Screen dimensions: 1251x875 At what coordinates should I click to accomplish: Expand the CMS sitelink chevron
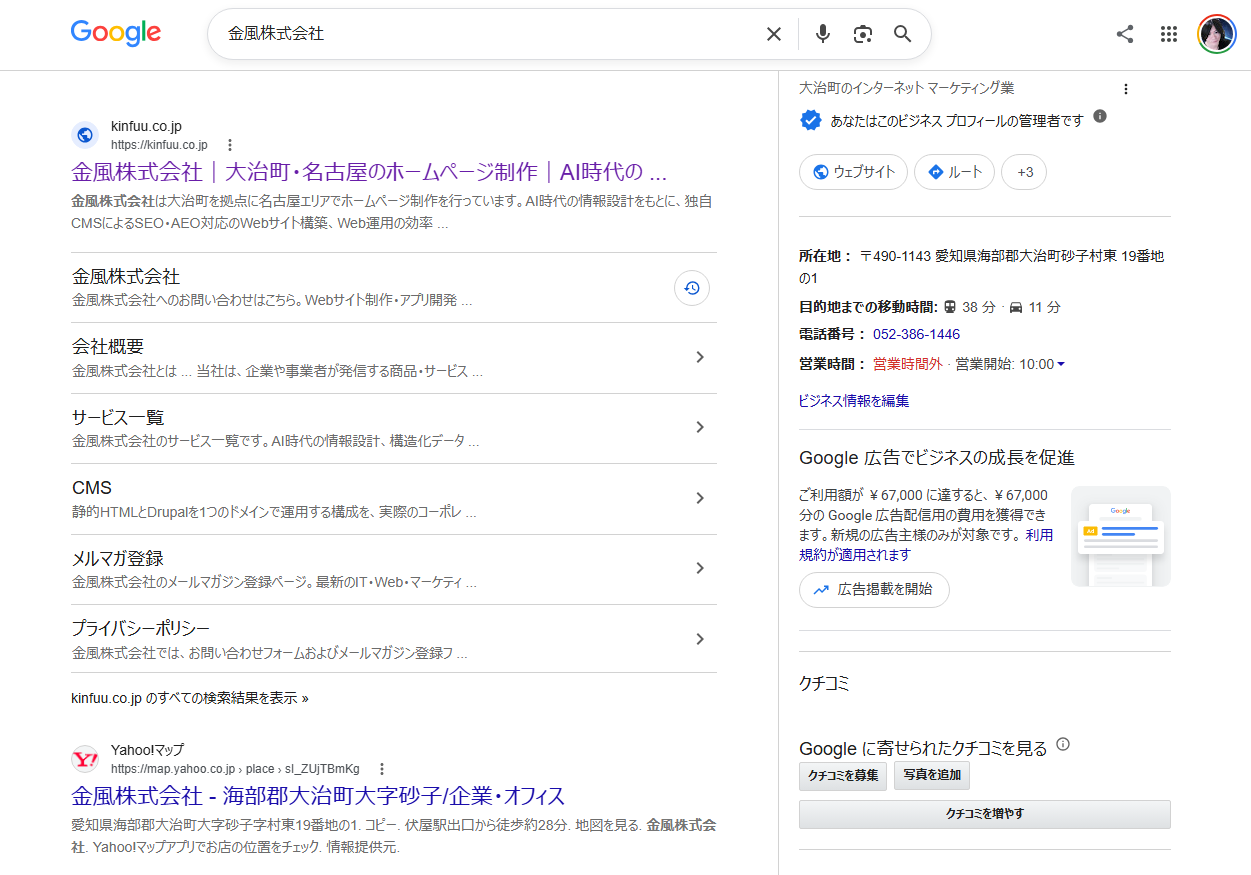click(700, 498)
